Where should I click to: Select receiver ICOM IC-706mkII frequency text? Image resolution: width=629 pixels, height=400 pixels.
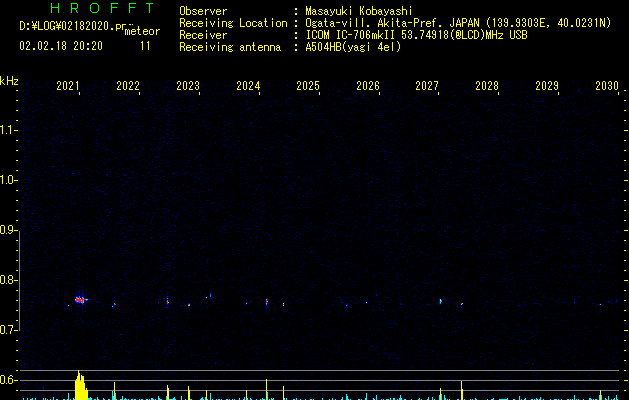[416, 35]
